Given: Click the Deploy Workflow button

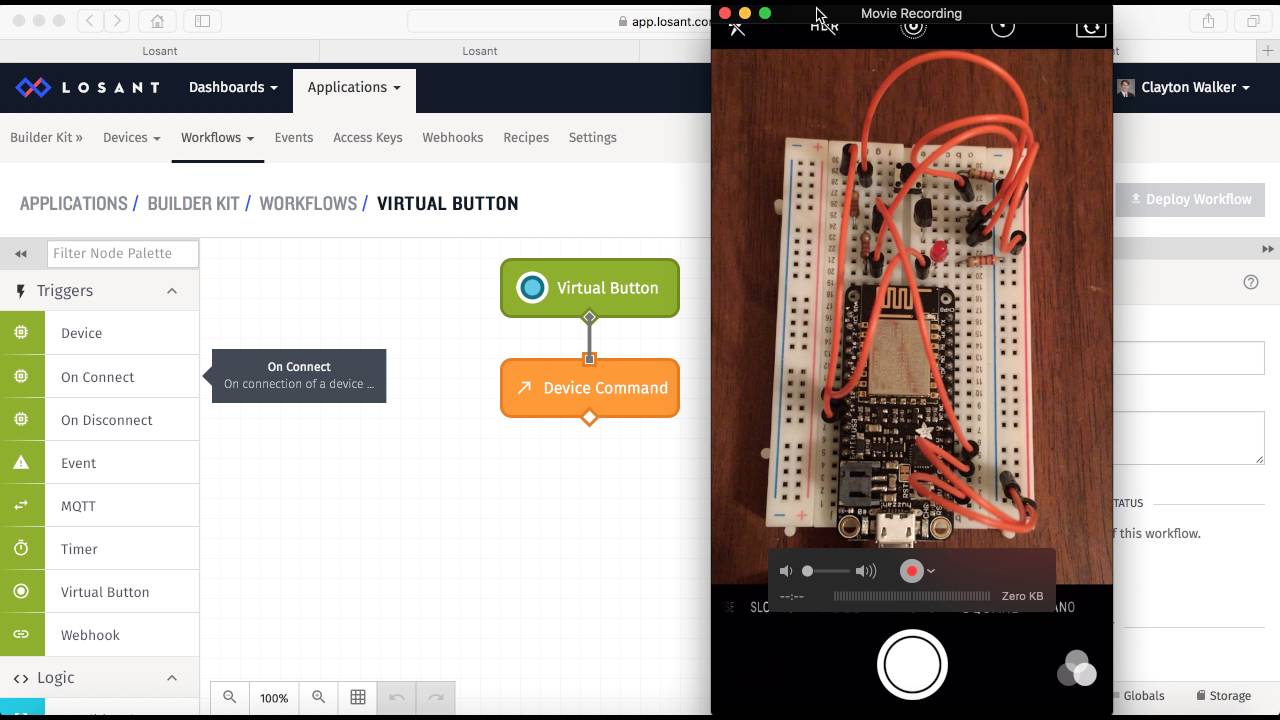Looking at the screenshot, I should pyautogui.click(x=1190, y=199).
